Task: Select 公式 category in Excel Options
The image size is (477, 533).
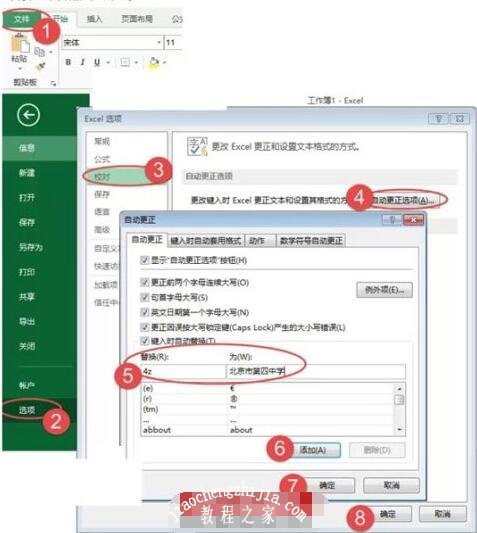Action: [x=102, y=159]
